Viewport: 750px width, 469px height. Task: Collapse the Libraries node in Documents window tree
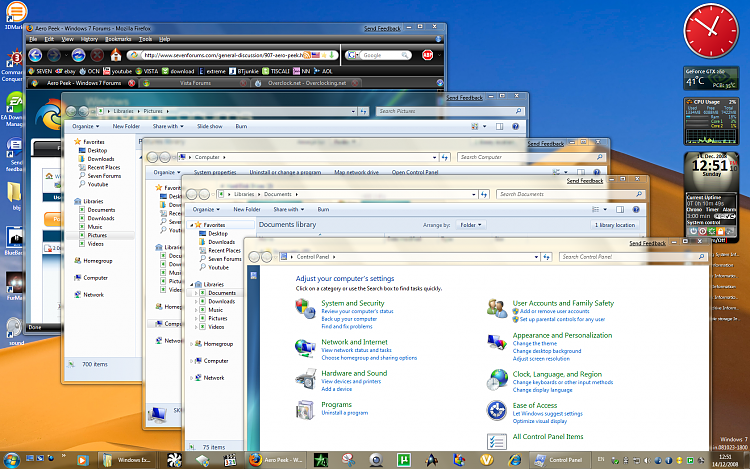click(192, 284)
